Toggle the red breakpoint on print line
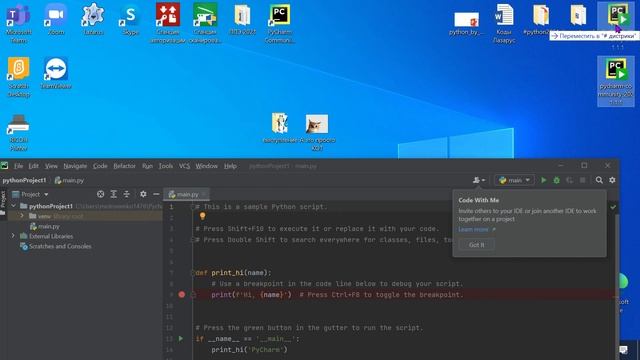The image size is (640, 360). (182, 294)
